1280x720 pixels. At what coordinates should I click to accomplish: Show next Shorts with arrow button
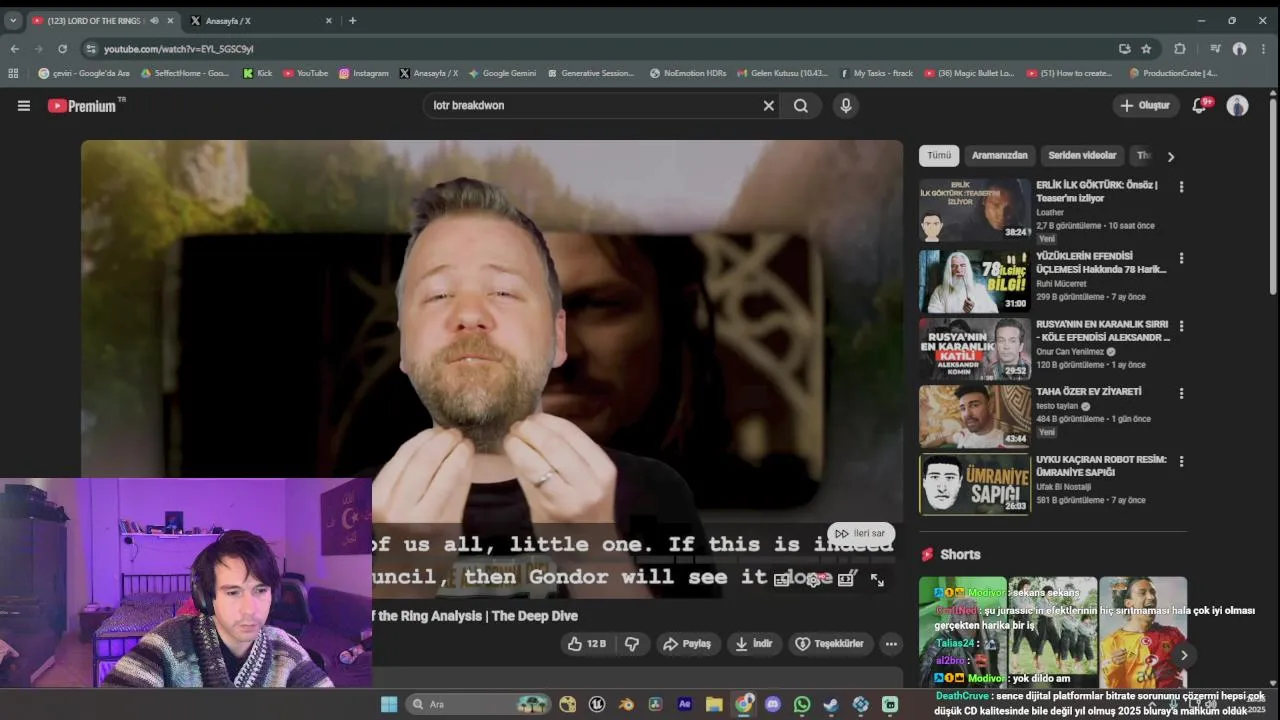pos(1184,656)
